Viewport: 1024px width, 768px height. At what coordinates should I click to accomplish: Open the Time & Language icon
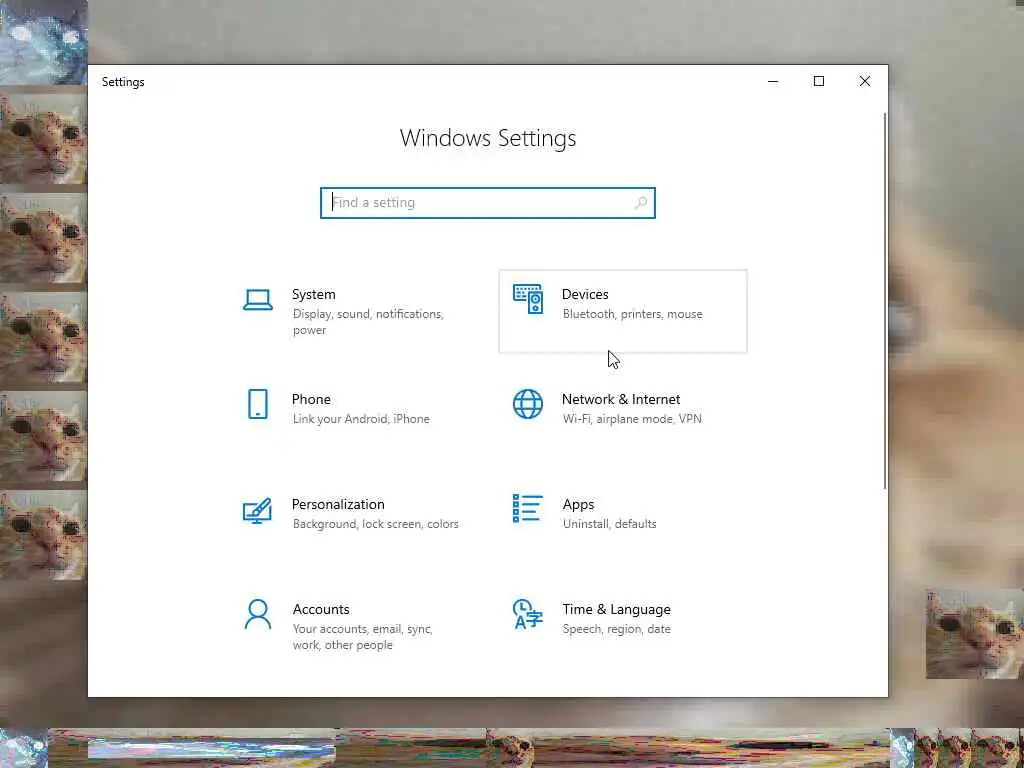[x=528, y=614]
